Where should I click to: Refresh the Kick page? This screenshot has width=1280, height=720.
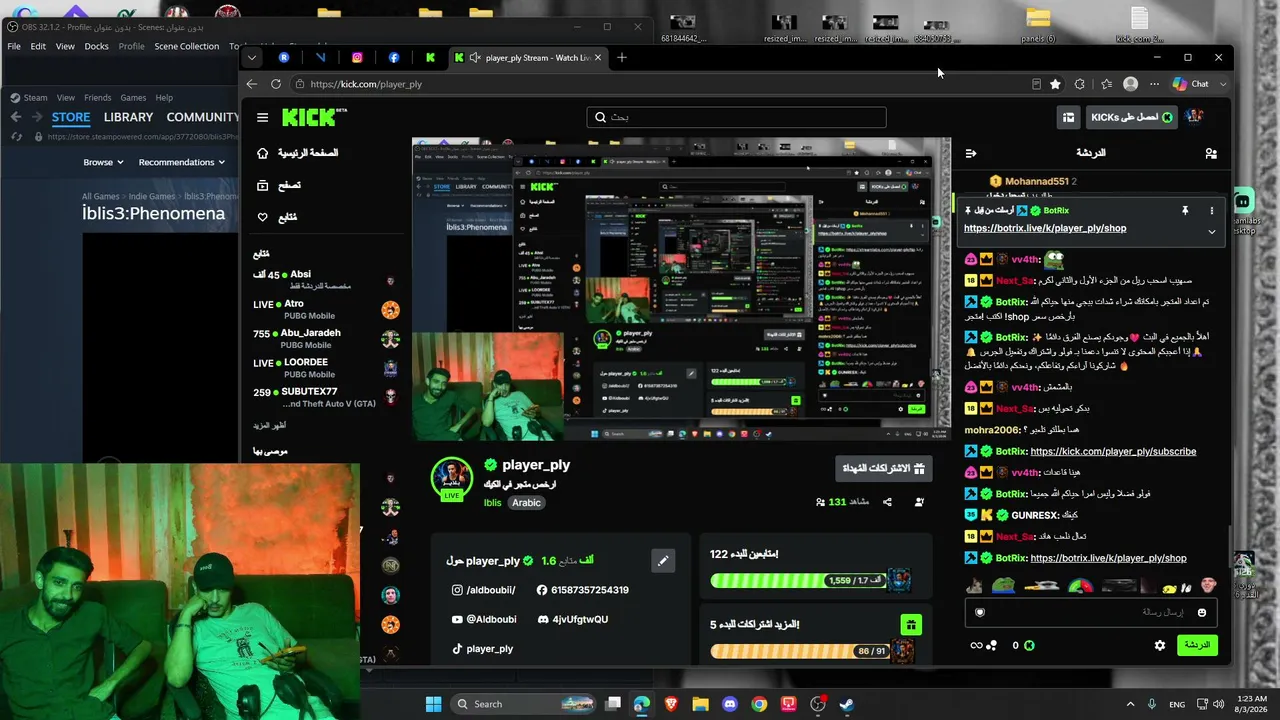pos(276,84)
